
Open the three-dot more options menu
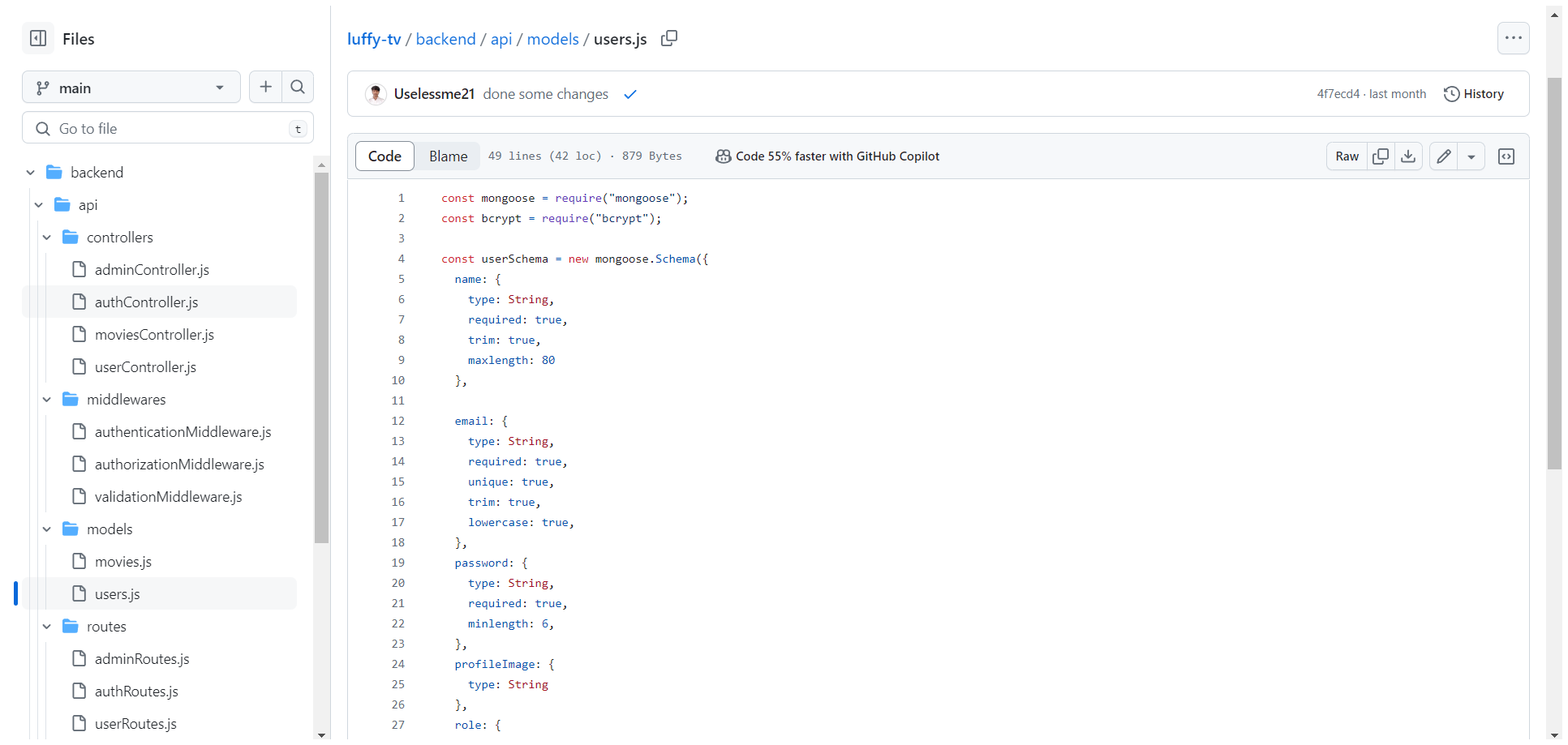[x=1514, y=38]
